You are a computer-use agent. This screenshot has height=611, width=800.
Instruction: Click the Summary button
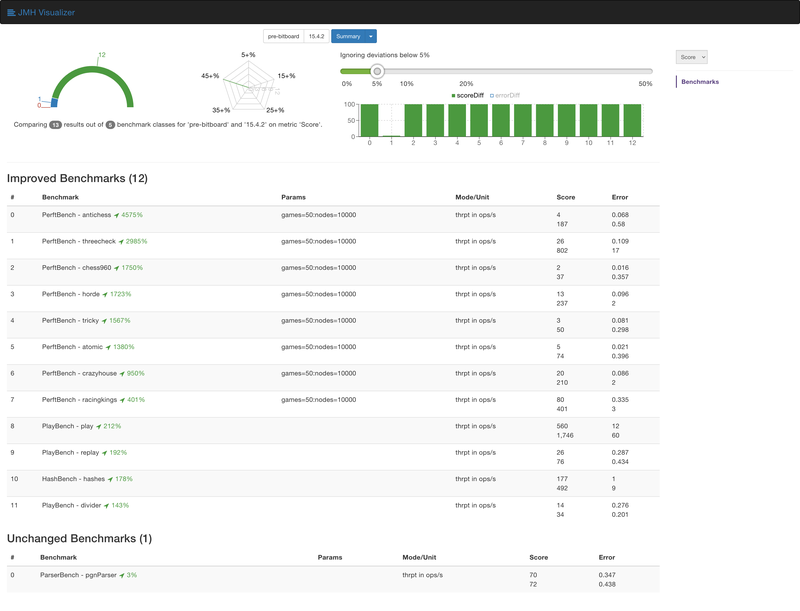click(x=348, y=36)
